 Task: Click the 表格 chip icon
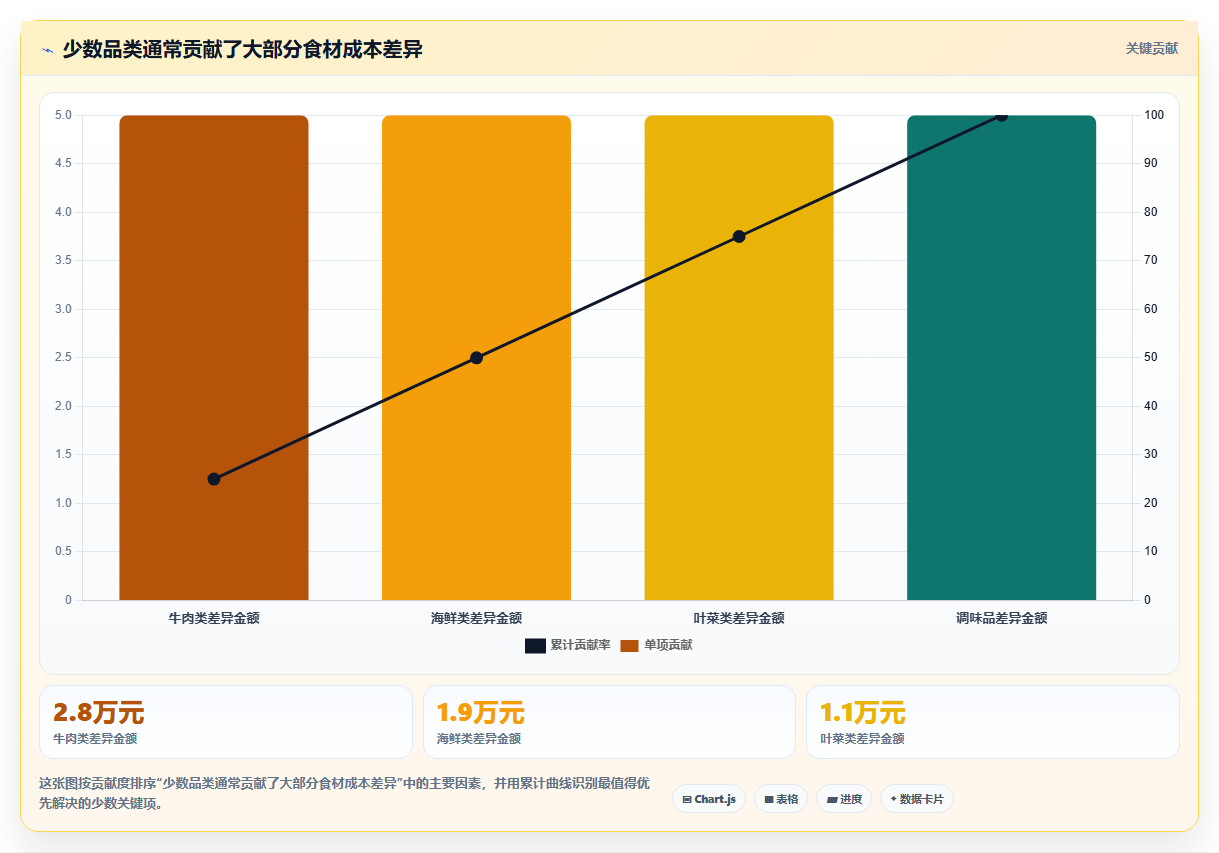click(x=769, y=799)
